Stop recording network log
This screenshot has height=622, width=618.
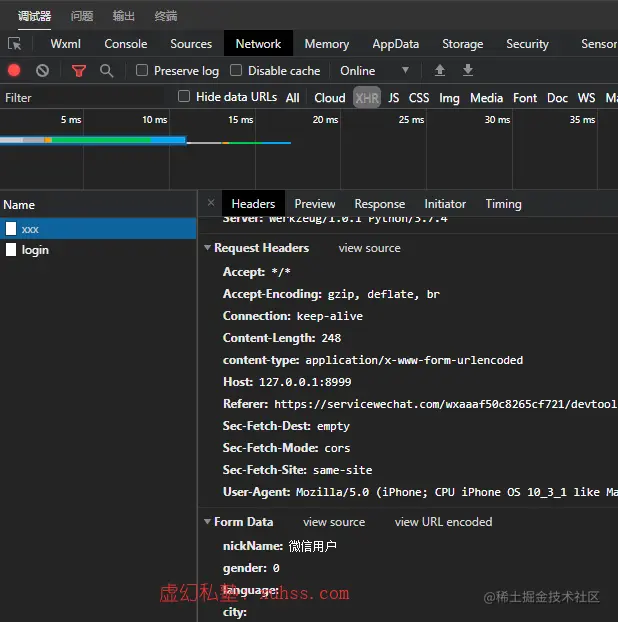point(14,71)
